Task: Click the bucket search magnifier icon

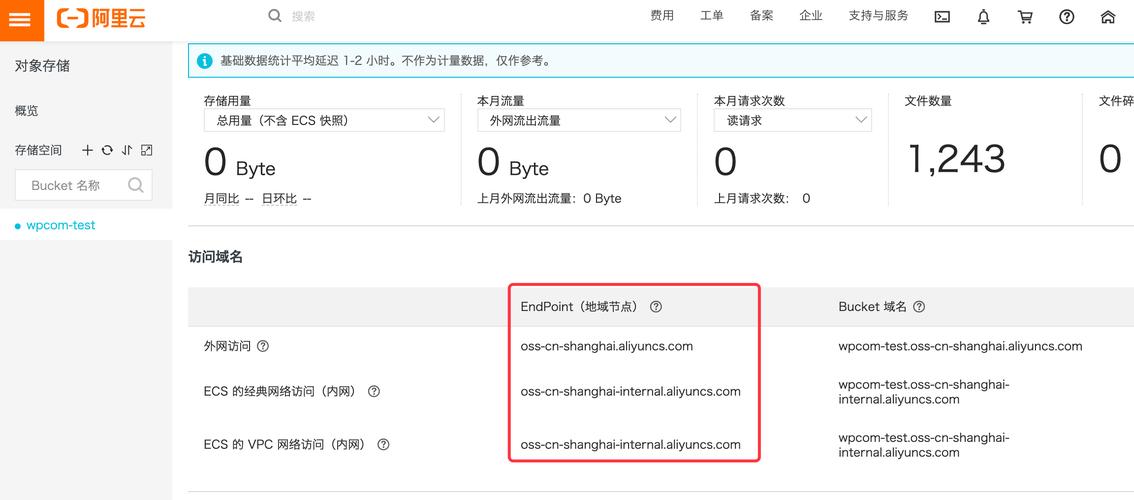Action: [x=135, y=185]
